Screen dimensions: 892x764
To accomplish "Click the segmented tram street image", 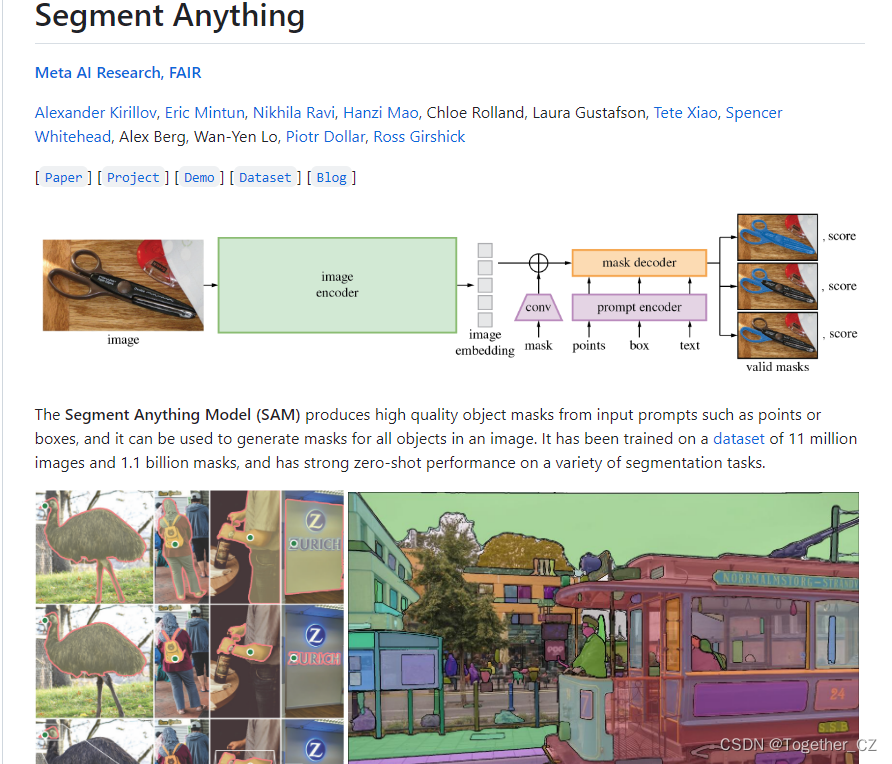I will tap(604, 628).
